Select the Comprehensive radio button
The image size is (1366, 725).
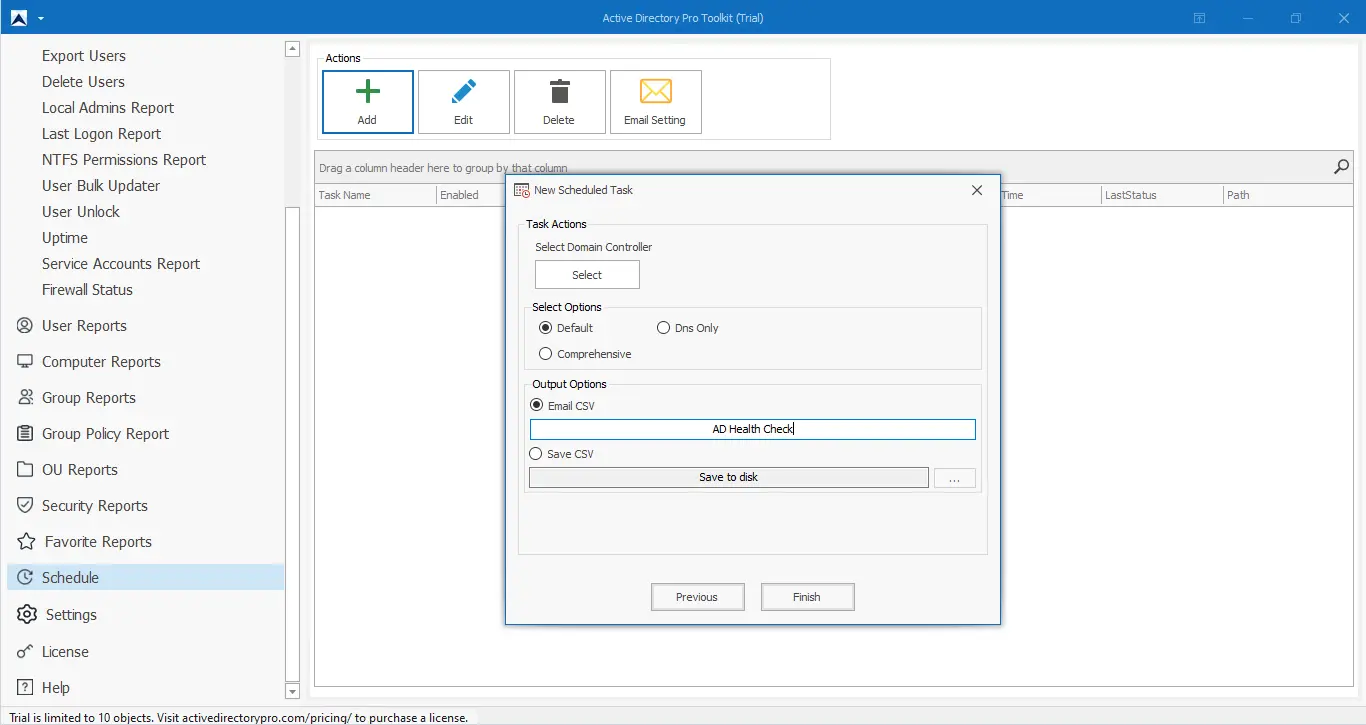[x=545, y=354]
